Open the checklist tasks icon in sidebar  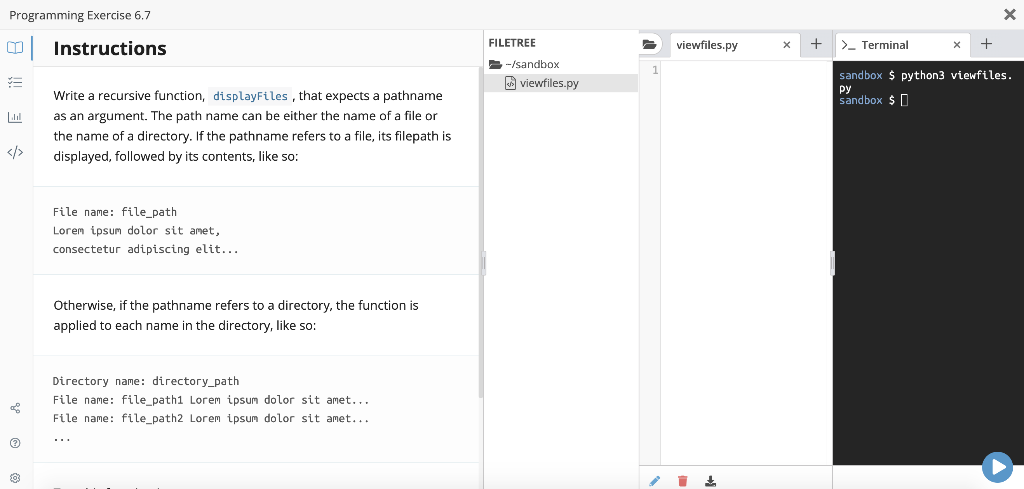[x=15, y=82]
